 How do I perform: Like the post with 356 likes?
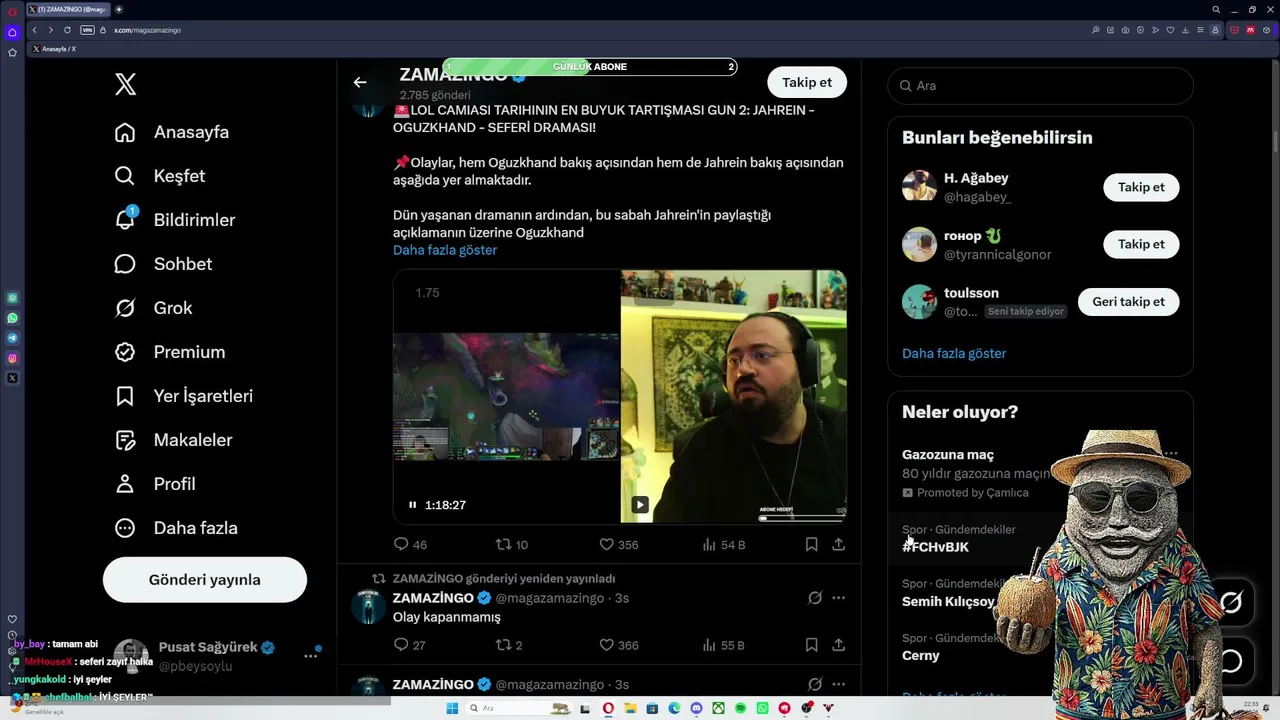pyautogui.click(x=618, y=545)
